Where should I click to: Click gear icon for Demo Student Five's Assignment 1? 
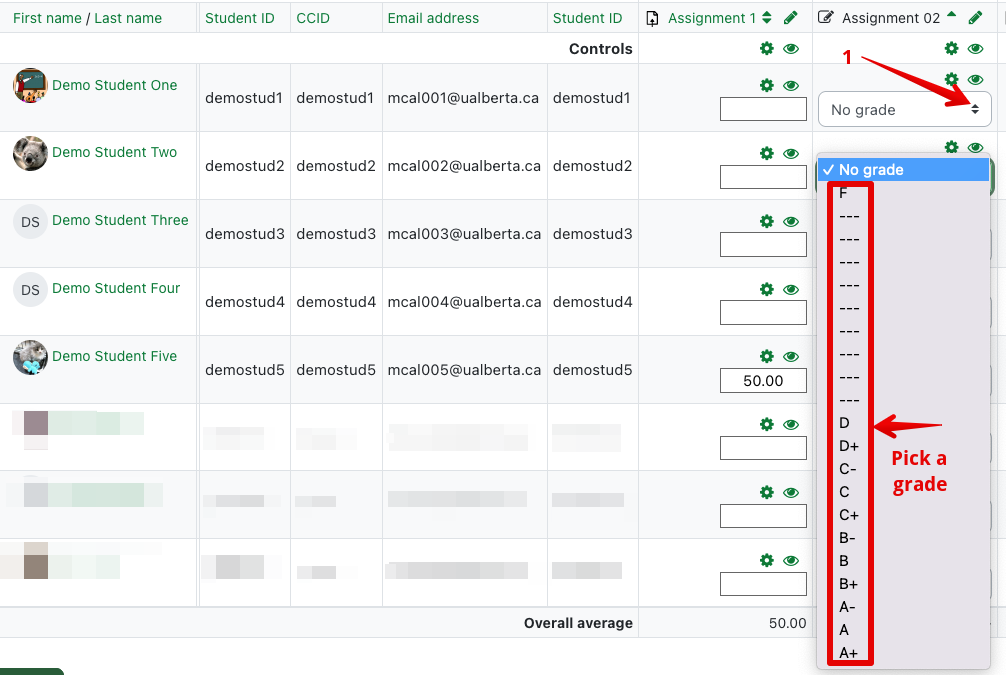coord(767,357)
